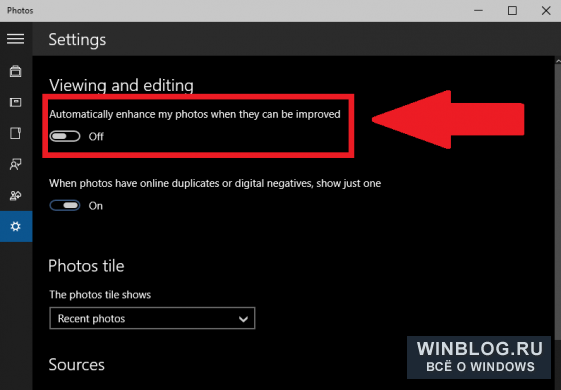Close the Photos app window

point(546,11)
